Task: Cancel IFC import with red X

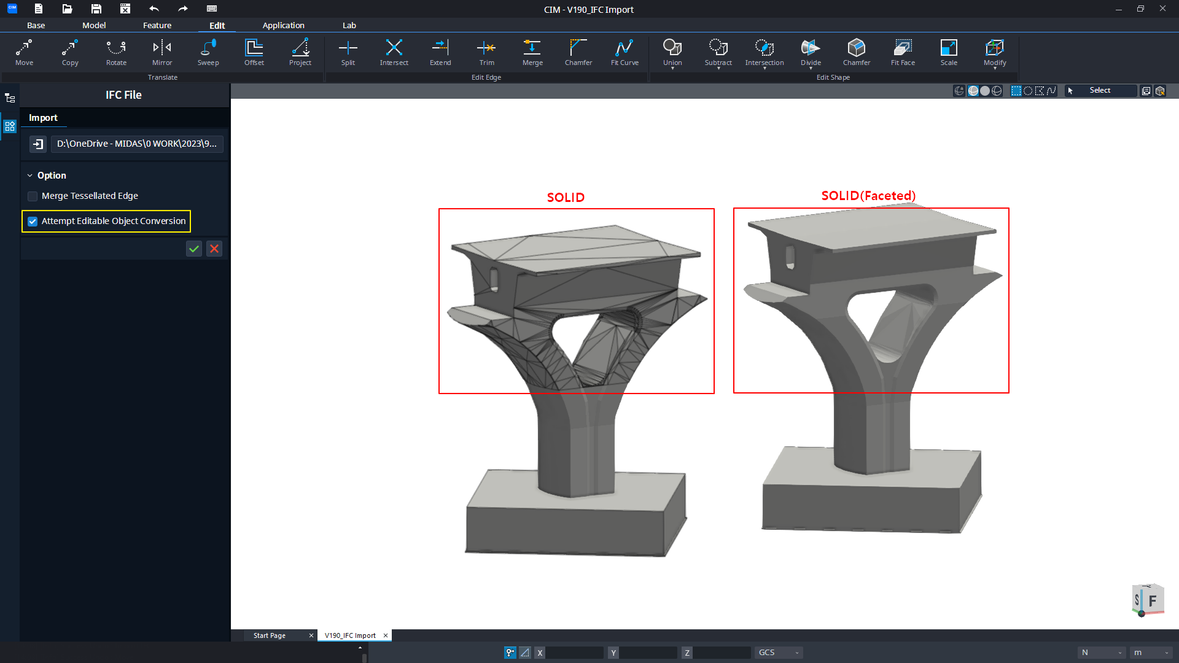Action: pos(214,249)
